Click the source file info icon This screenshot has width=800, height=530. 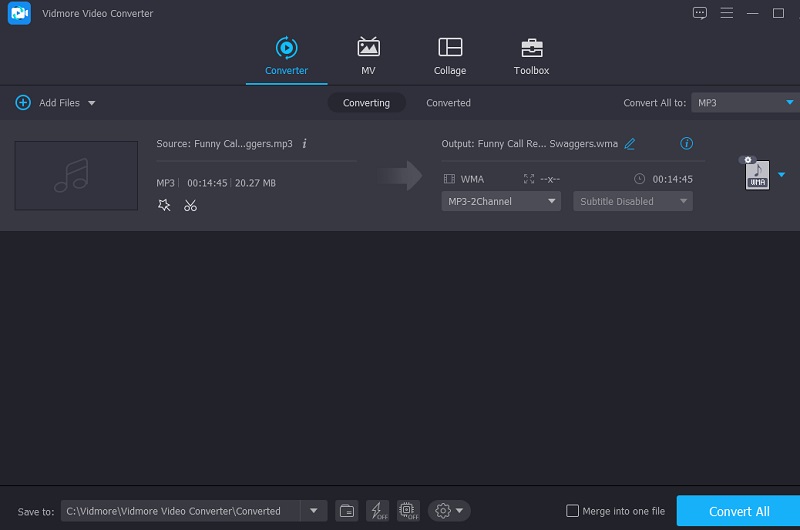click(x=304, y=144)
